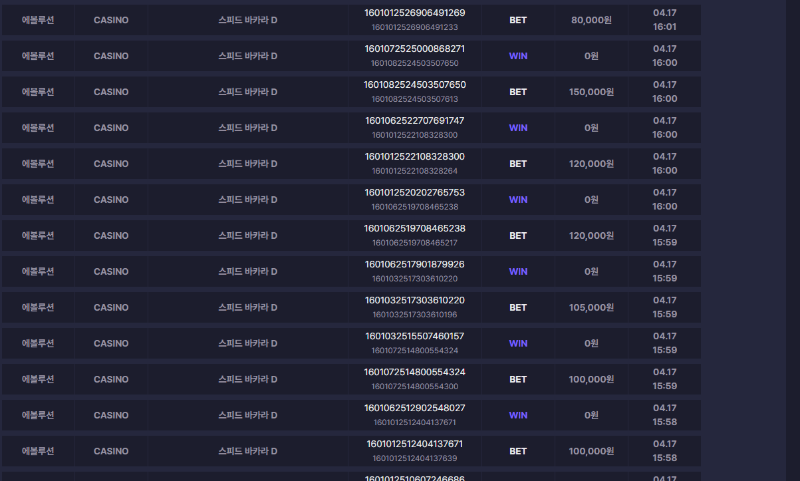800x481 pixels.
Task: Open transaction ID 1601012520202765753
Action: pos(415,193)
